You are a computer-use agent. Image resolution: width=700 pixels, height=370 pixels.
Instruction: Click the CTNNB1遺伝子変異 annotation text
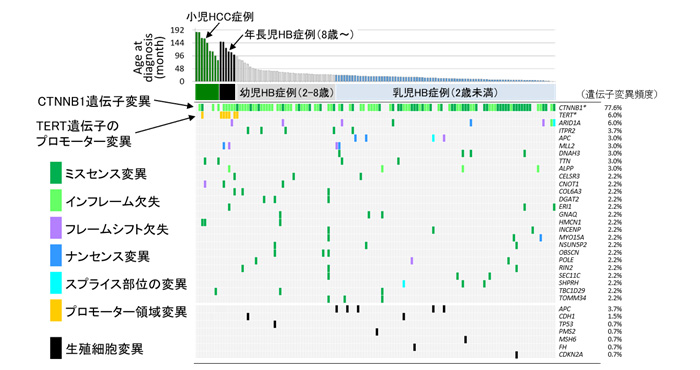[94, 102]
